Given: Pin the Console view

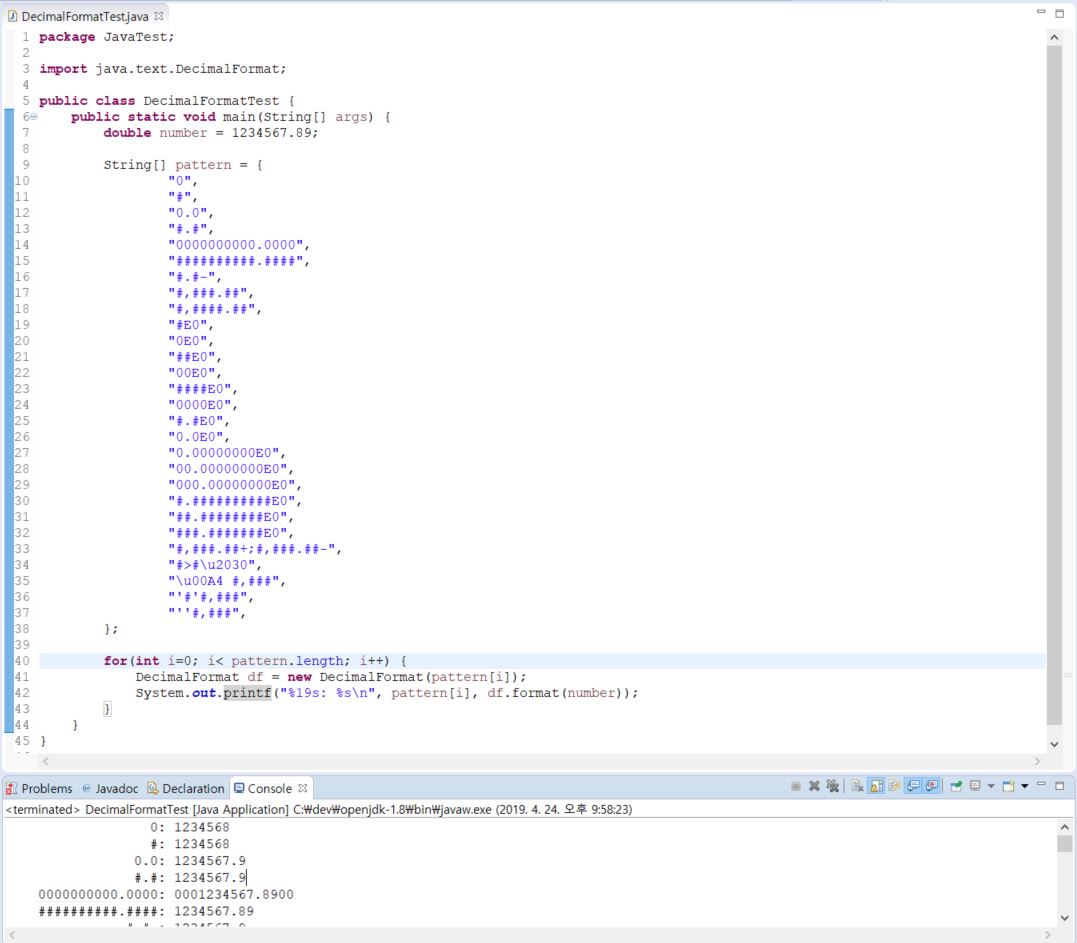Looking at the screenshot, I should click(x=955, y=786).
